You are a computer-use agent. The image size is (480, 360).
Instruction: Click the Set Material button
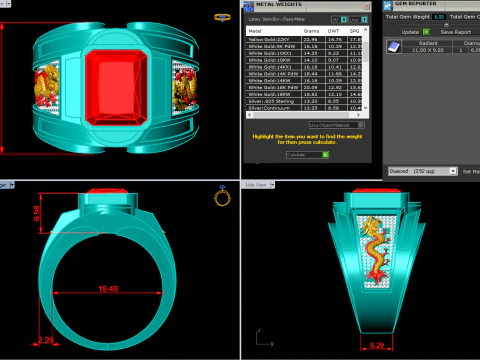pos(471,171)
